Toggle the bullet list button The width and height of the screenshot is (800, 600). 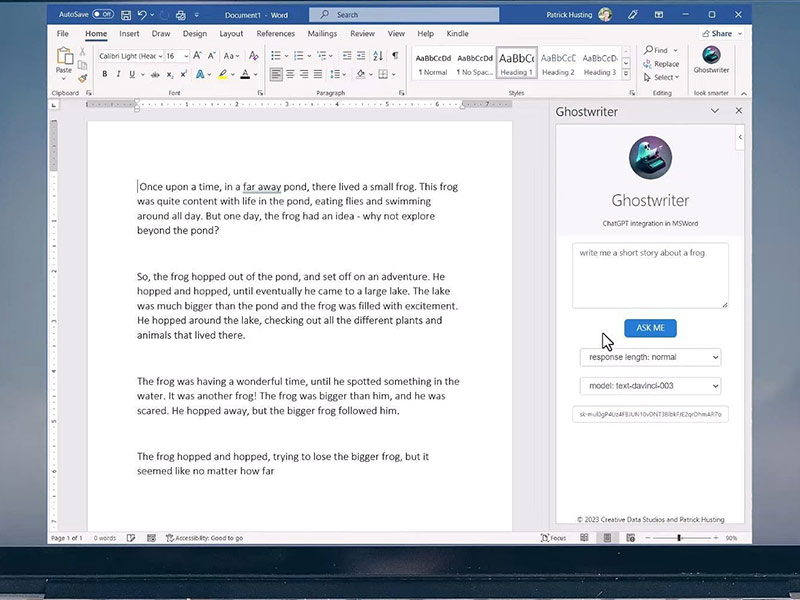pyautogui.click(x=276, y=56)
